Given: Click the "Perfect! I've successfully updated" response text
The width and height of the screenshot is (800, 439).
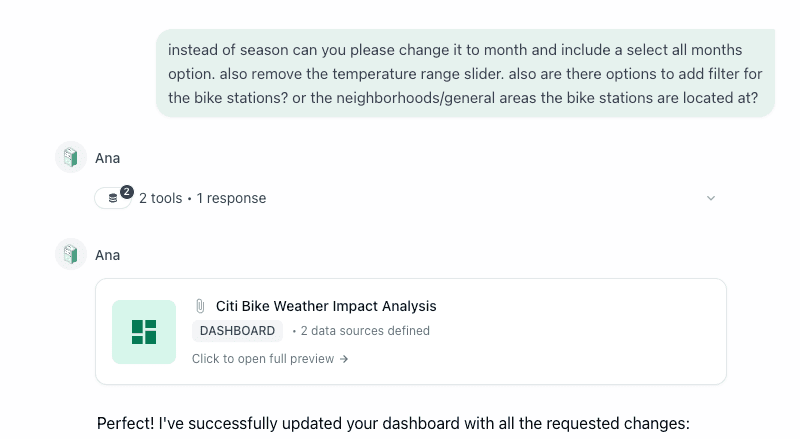Looking at the screenshot, I should coord(393,423).
